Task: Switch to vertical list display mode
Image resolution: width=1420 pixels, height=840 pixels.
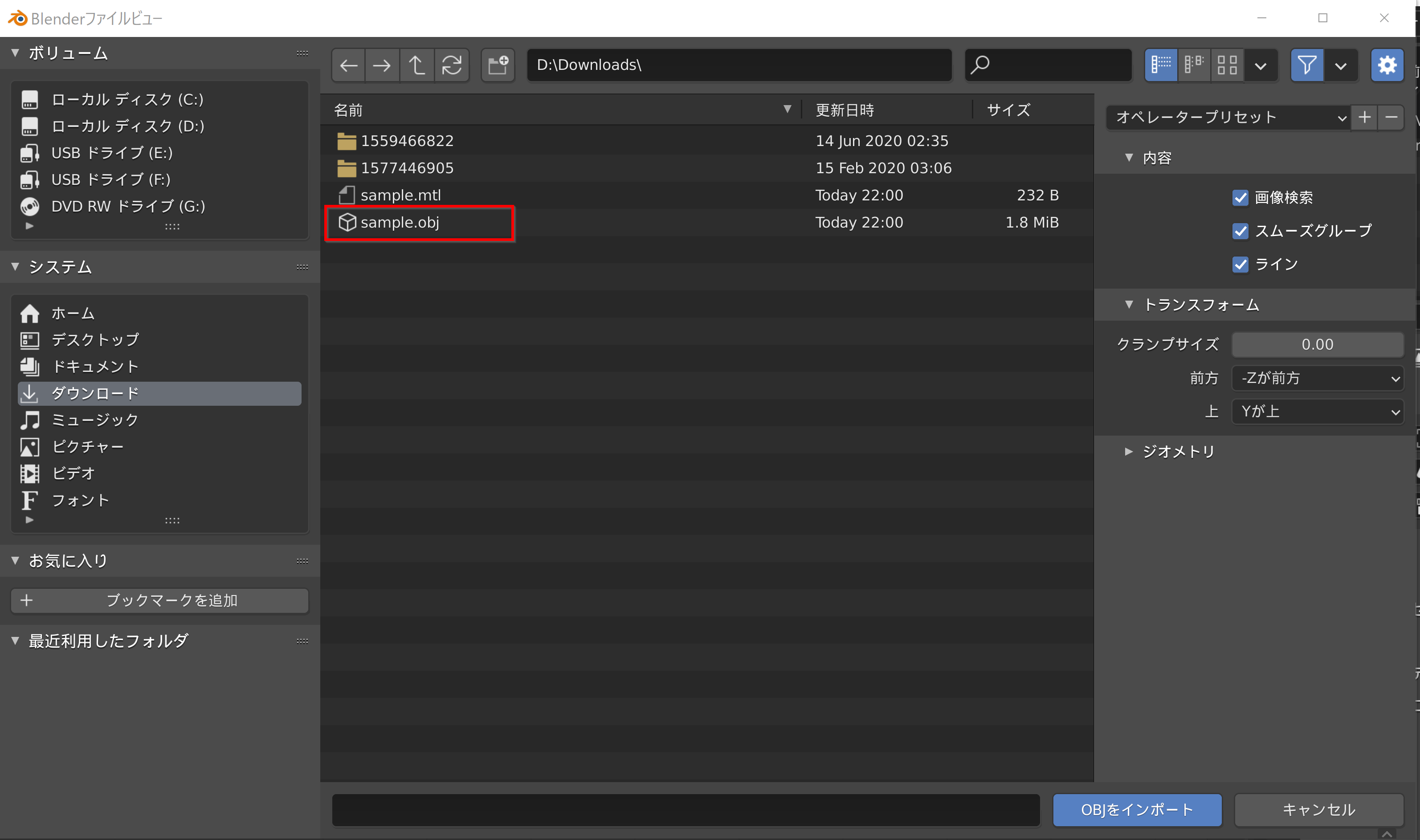Action: [1161, 65]
